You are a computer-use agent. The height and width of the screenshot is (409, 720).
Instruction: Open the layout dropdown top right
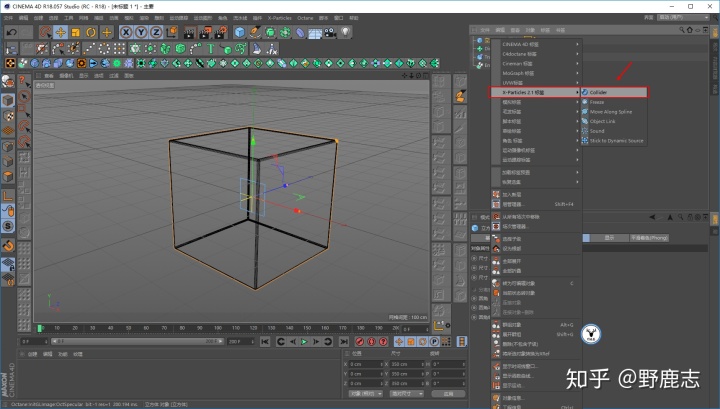coord(684,17)
